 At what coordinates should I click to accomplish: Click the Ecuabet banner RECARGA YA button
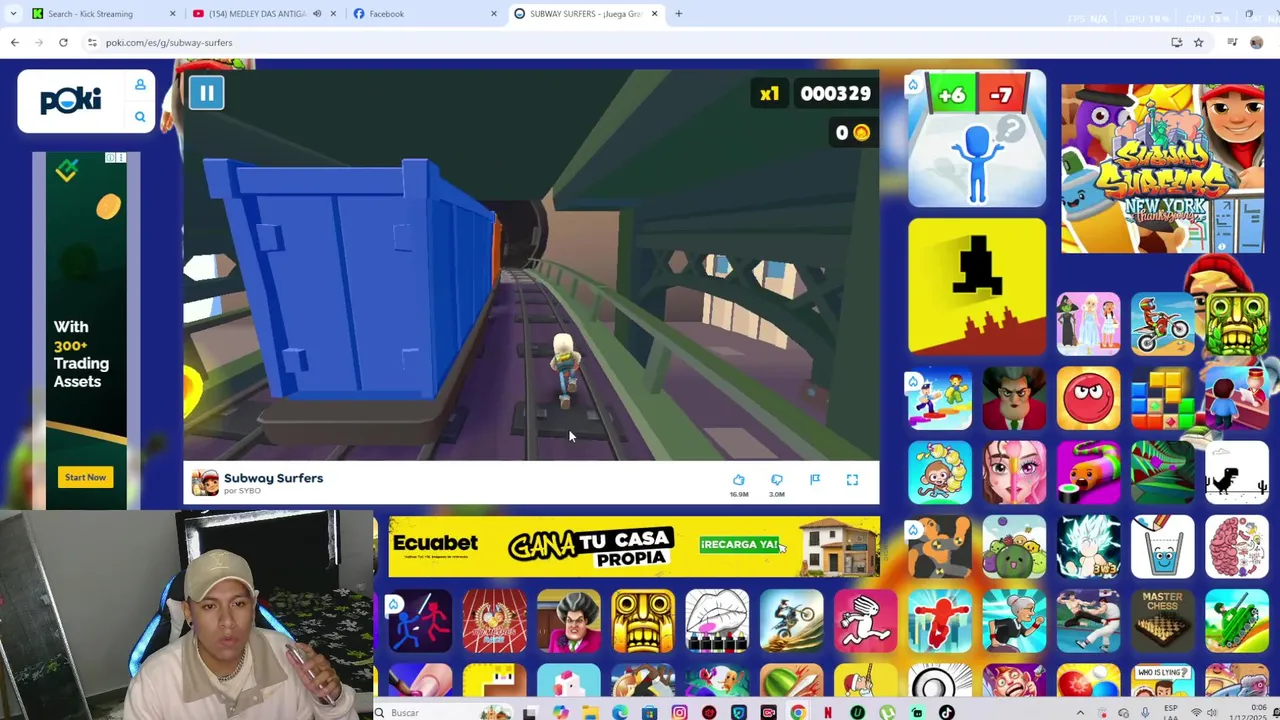[x=739, y=545]
